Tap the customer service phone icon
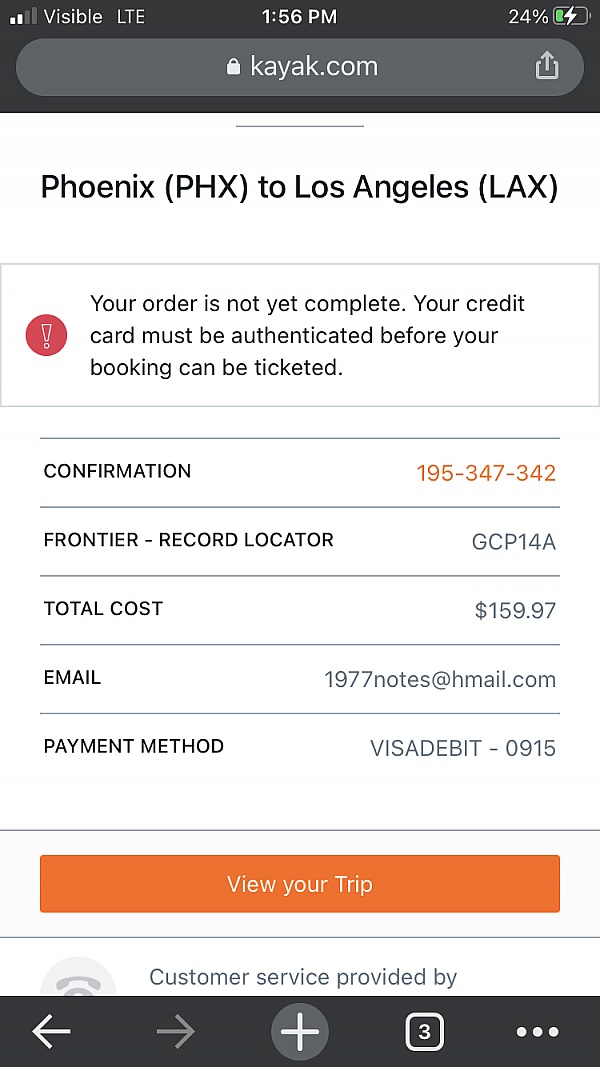This screenshot has width=600, height=1067. point(78,981)
